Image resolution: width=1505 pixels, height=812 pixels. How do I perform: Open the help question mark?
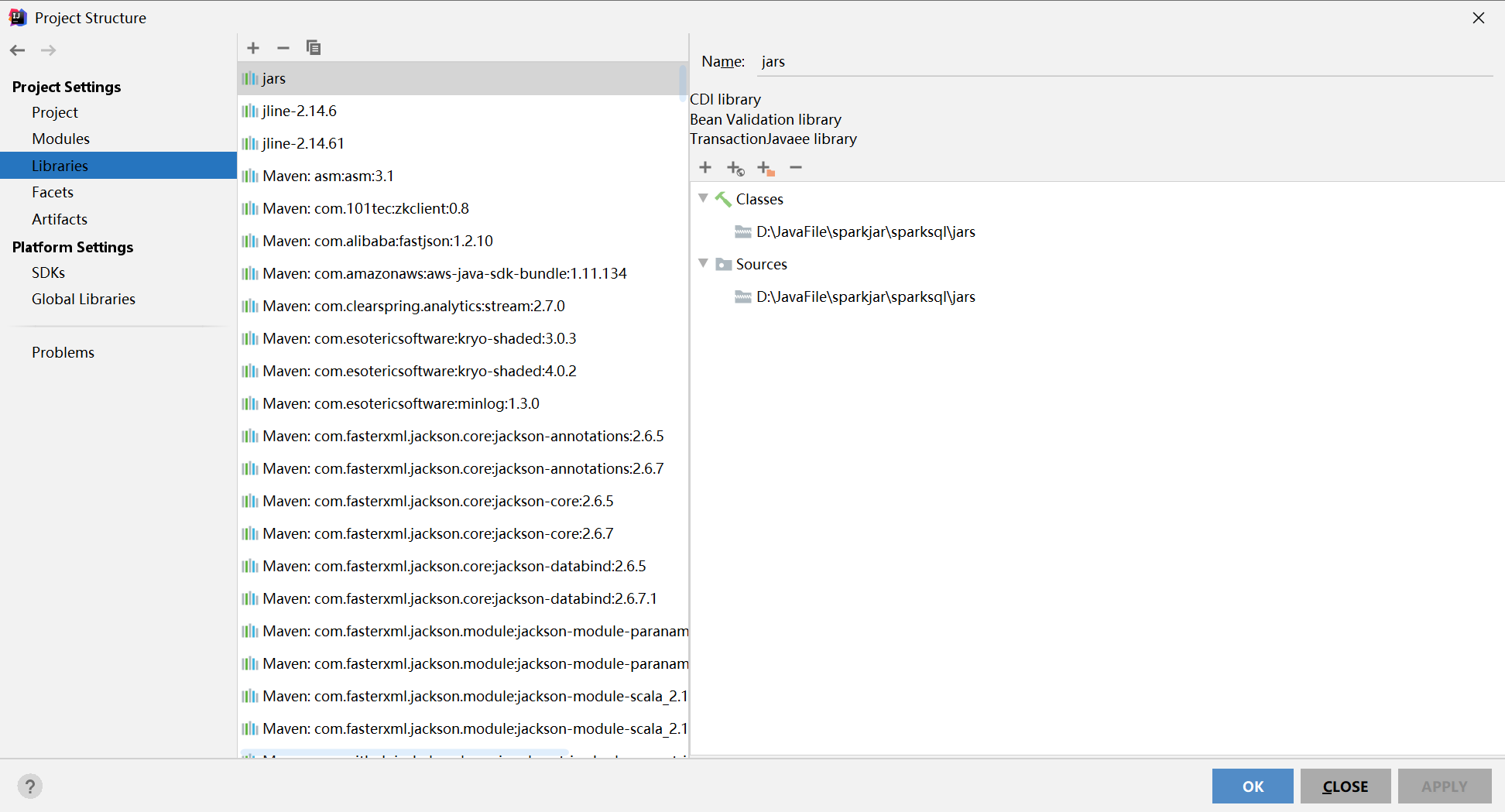(x=30, y=786)
